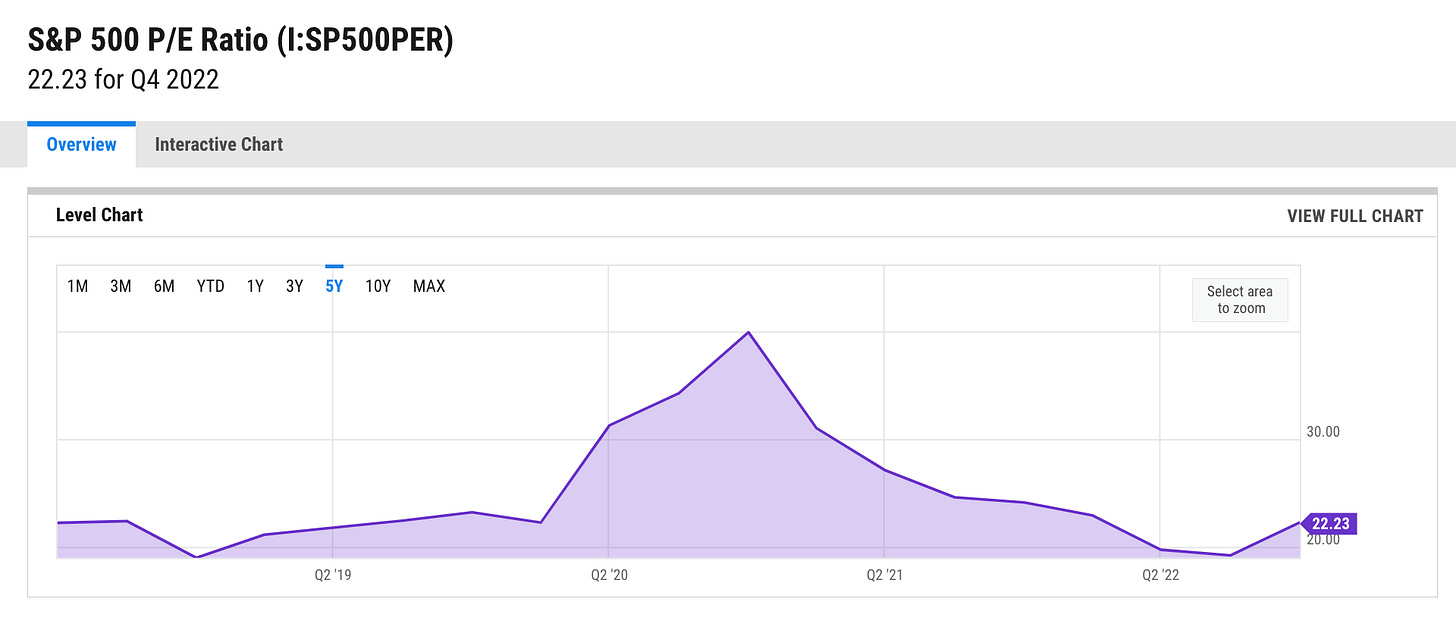Click the Q2 '22 axis label
Viewport: 1456px width, 617px height.
pyautogui.click(x=1161, y=574)
